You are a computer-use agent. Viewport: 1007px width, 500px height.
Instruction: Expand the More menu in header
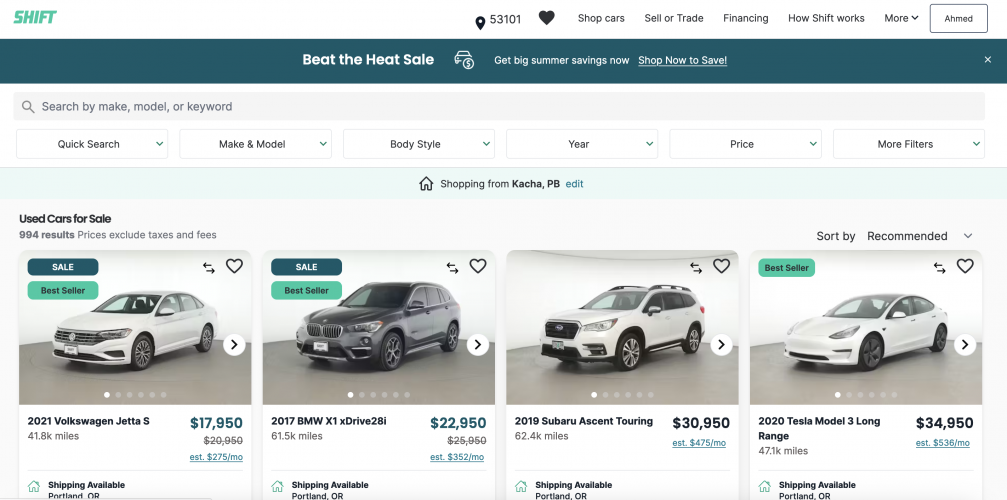901,18
